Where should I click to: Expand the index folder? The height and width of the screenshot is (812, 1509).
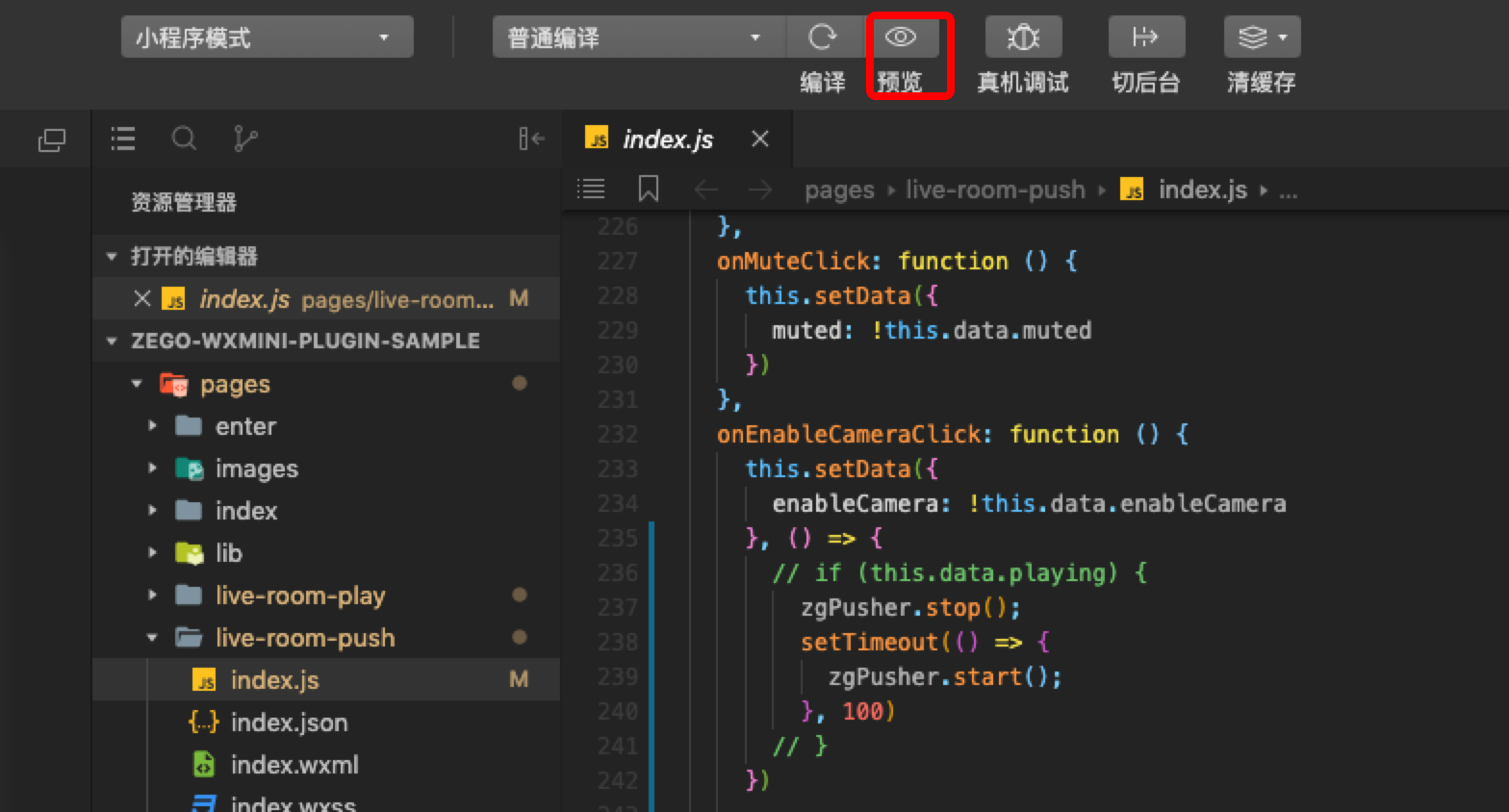pos(152,511)
